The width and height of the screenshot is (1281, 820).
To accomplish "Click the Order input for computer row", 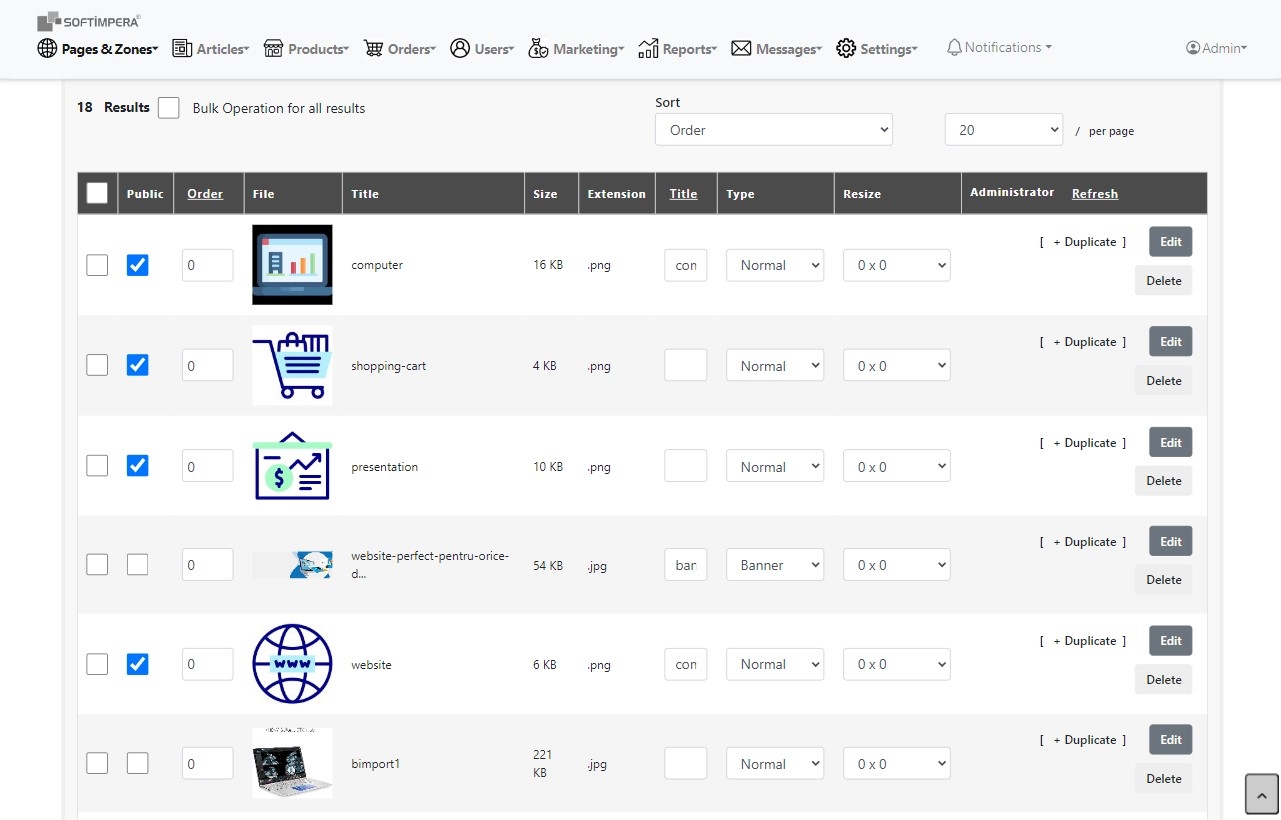I will [208, 265].
